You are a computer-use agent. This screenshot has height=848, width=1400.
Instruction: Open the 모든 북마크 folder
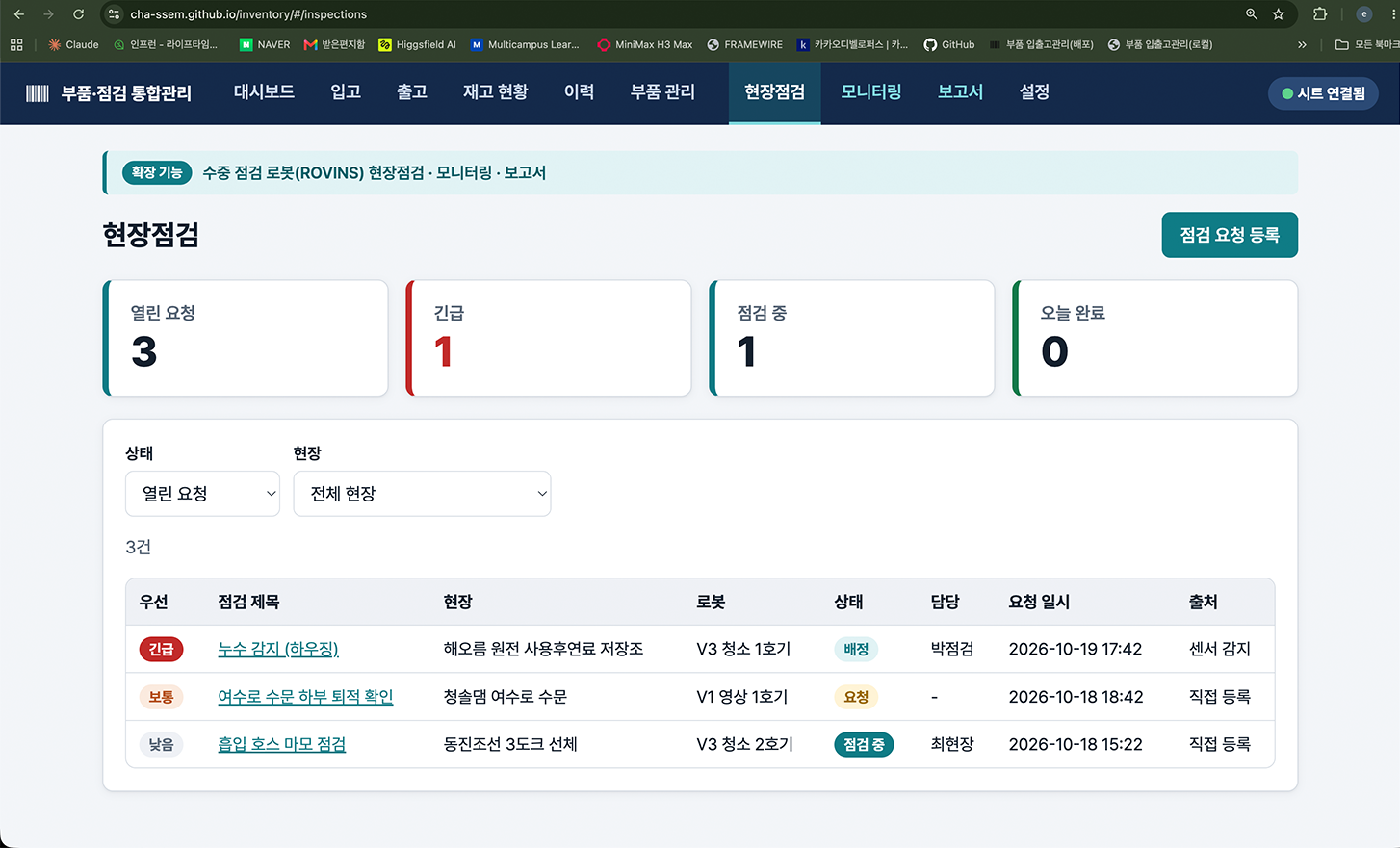pyautogui.click(x=1366, y=44)
